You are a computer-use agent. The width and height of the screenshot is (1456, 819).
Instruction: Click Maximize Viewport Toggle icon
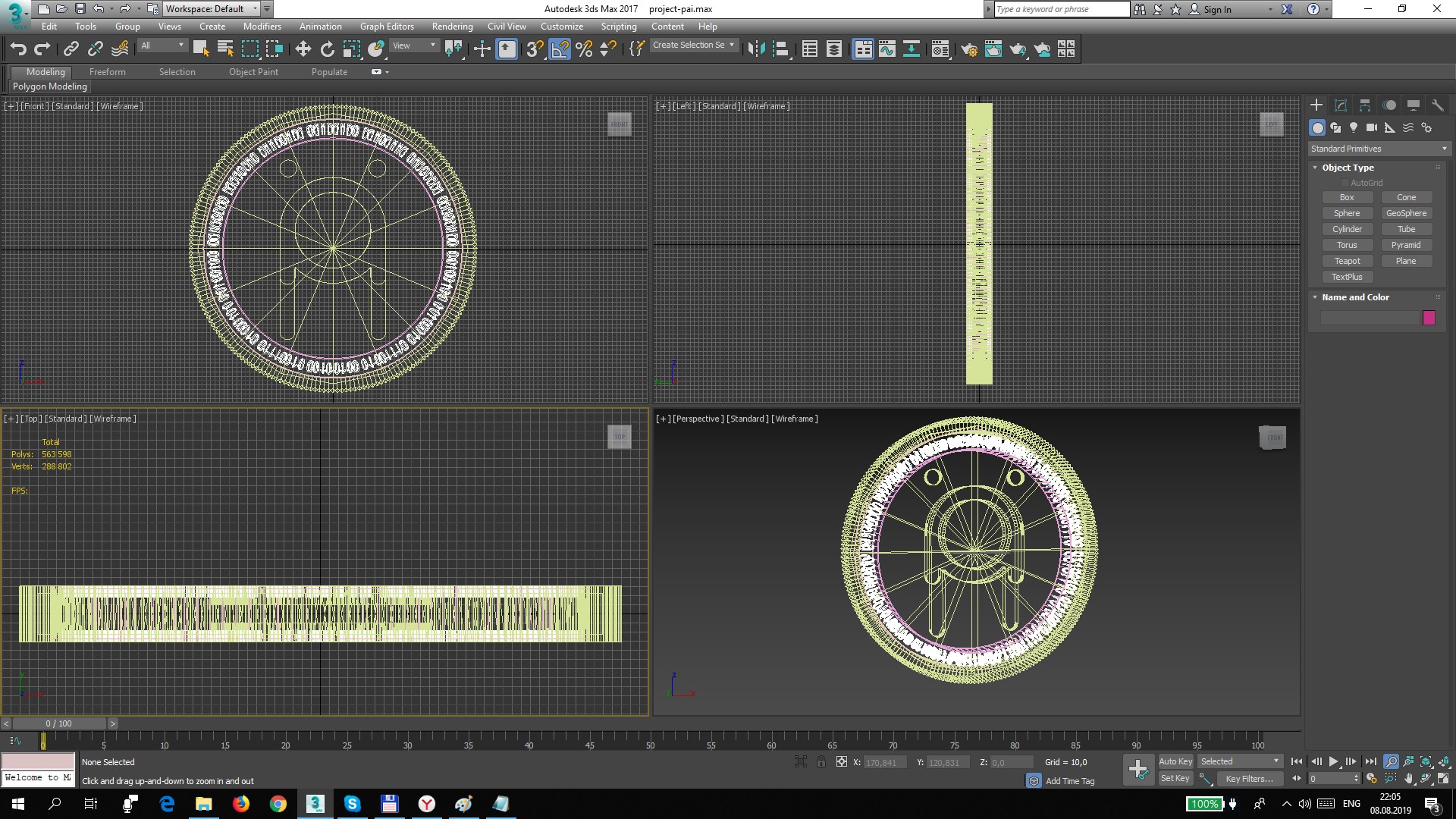tap(1443, 778)
